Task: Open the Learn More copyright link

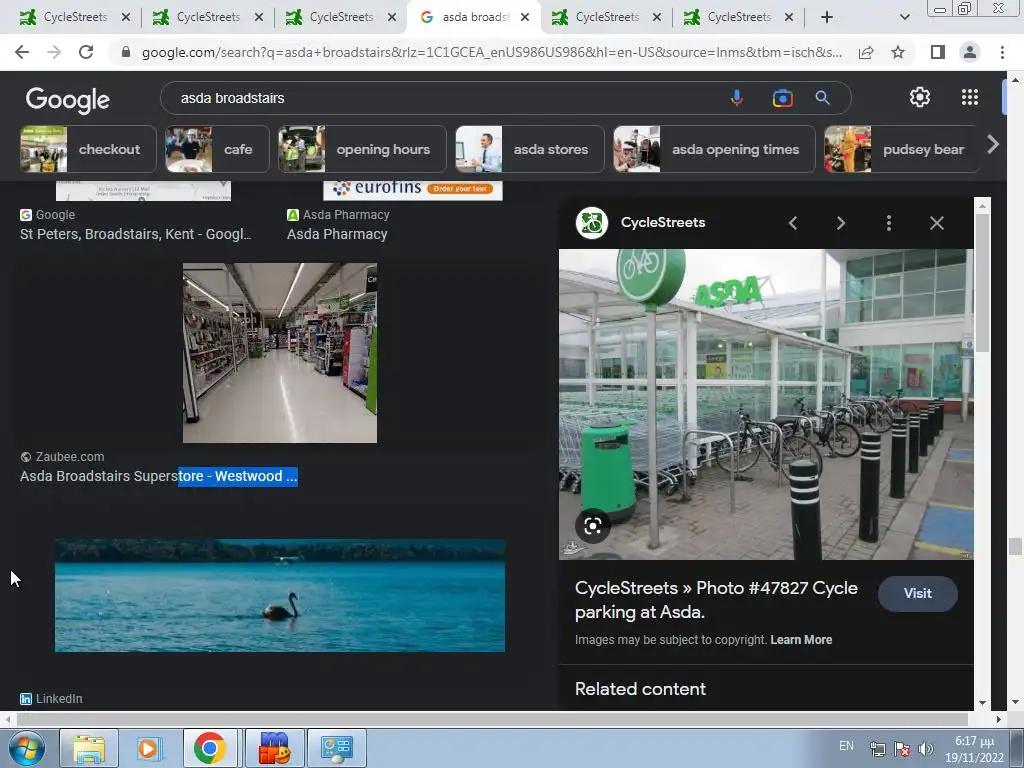Action: point(801,640)
